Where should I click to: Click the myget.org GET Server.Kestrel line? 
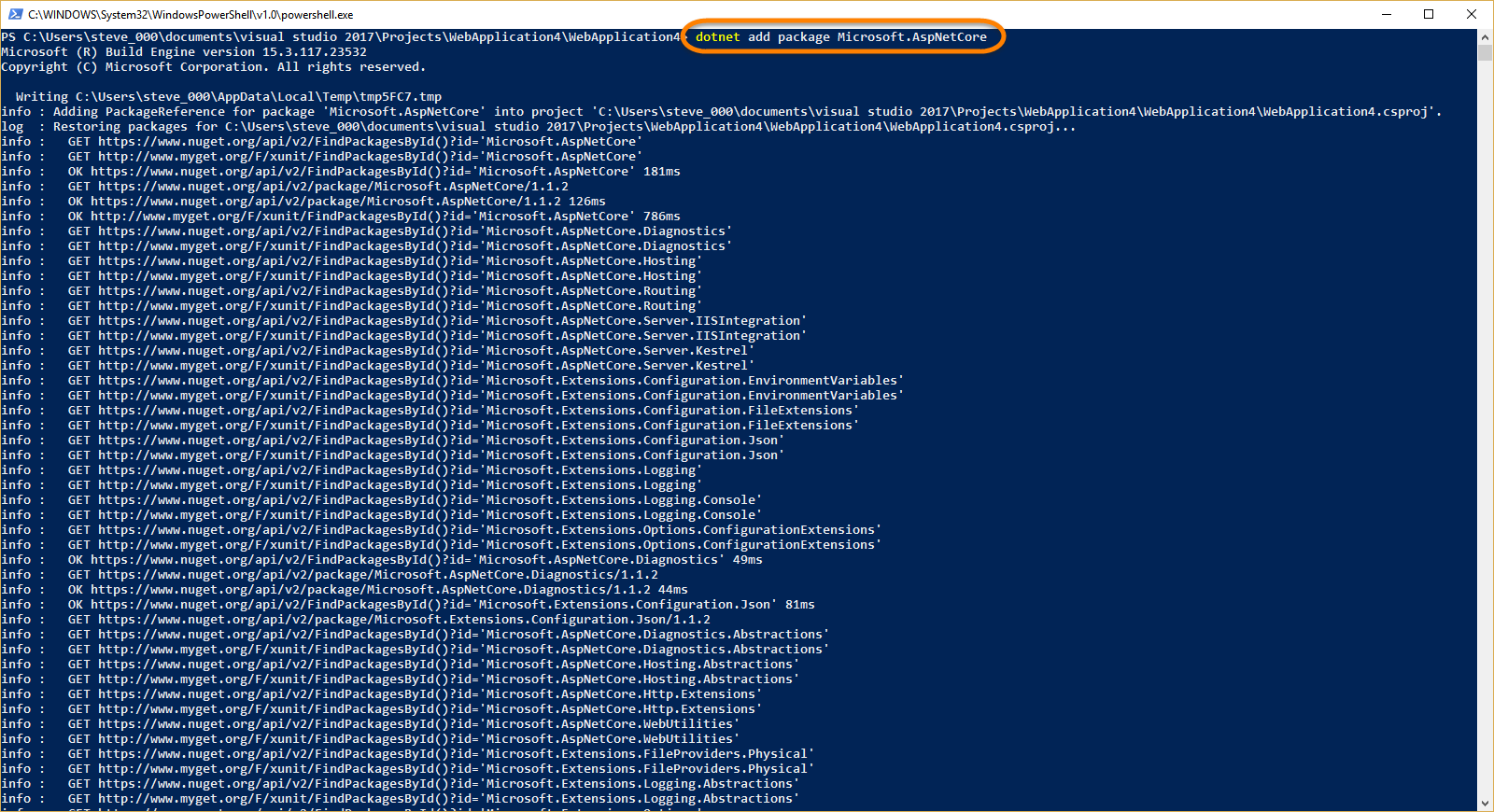click(x=378, y=366)
